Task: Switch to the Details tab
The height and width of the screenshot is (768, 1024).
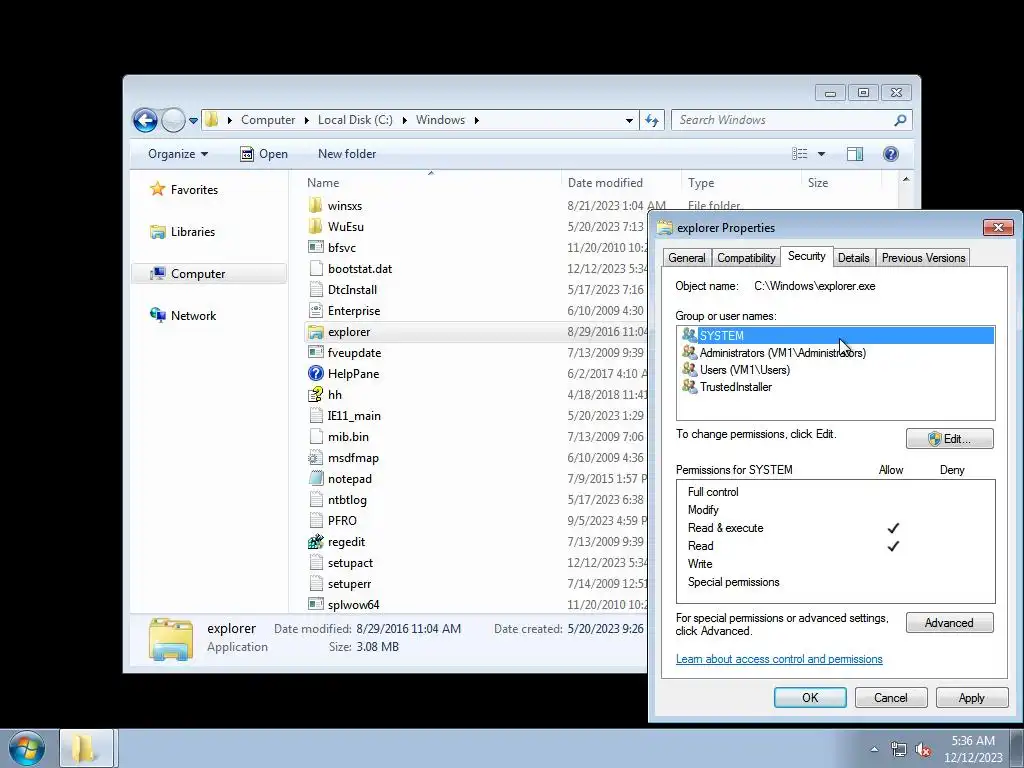Action: [x=854, y=258]
